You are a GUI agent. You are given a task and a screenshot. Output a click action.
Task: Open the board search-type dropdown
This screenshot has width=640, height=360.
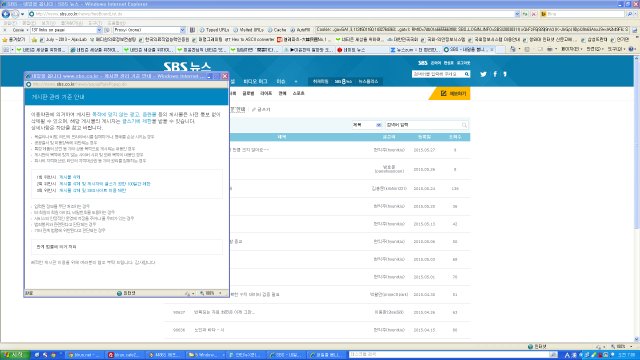pos(367,125)
